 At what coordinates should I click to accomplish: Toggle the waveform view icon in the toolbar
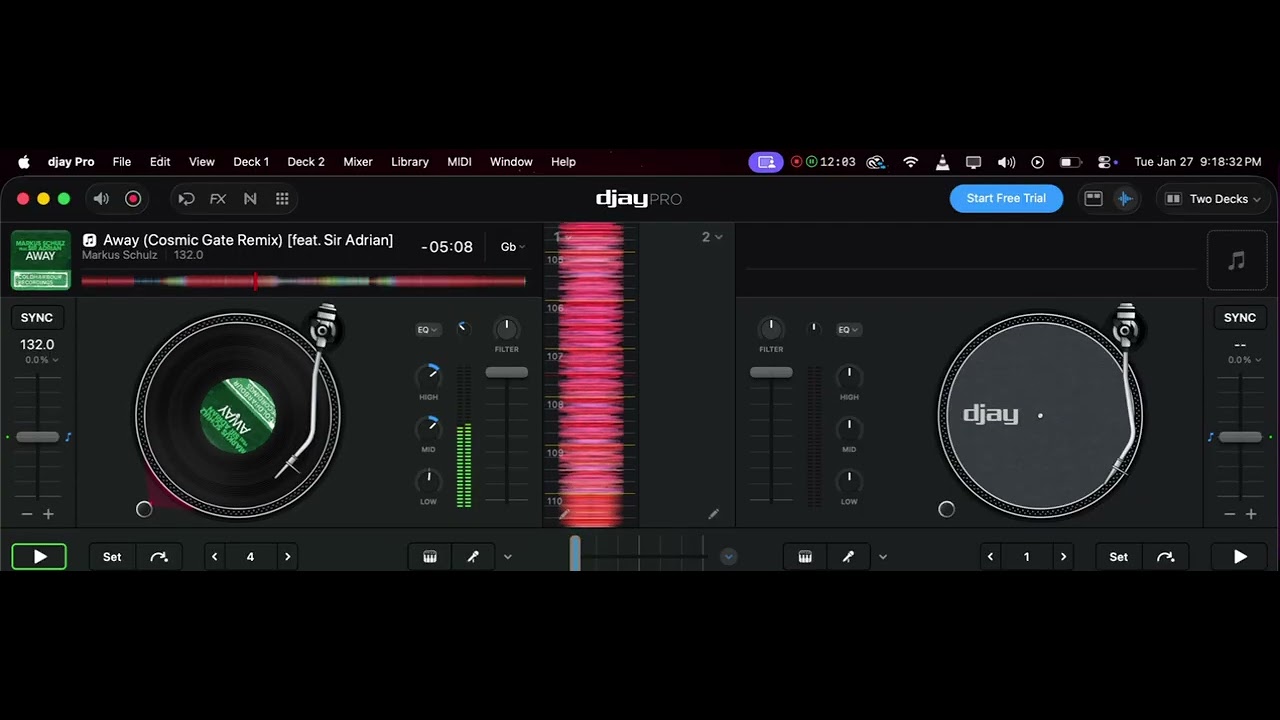(1125, 199)
